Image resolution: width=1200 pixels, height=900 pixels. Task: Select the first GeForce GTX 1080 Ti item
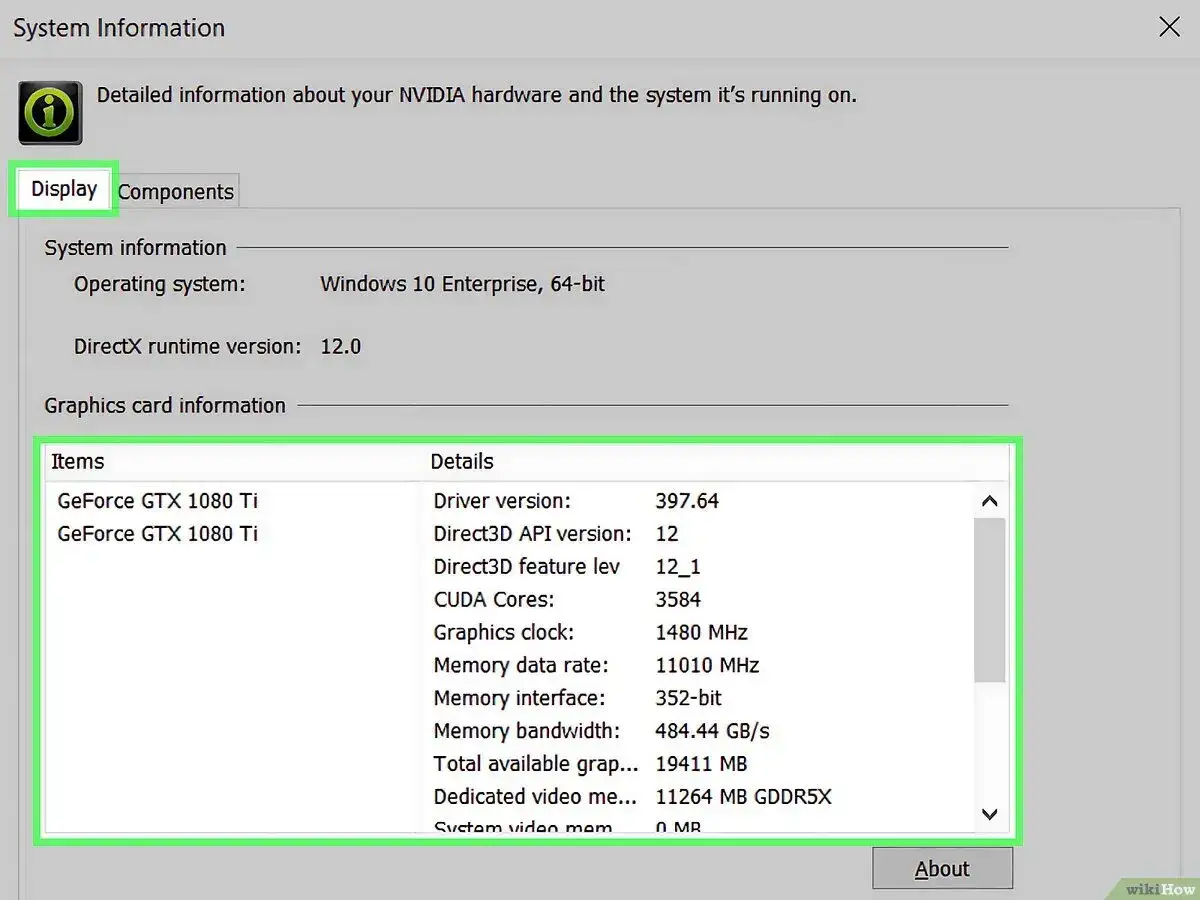[x=158, y=500]
